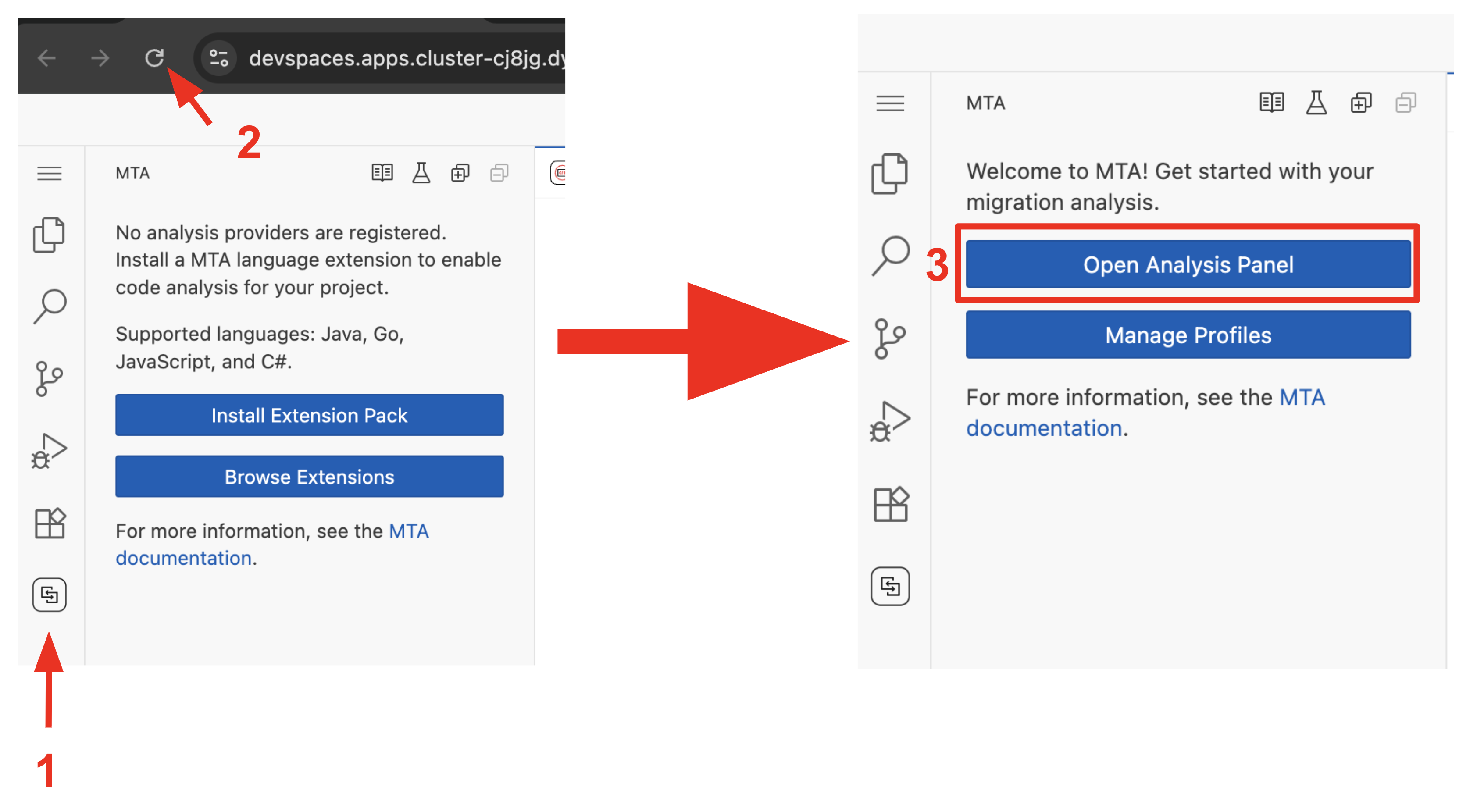Open Explorer files icon in left sidebar
Image resolution: width=1477 pixels, height=812 pixels.
tap(49, 235)
